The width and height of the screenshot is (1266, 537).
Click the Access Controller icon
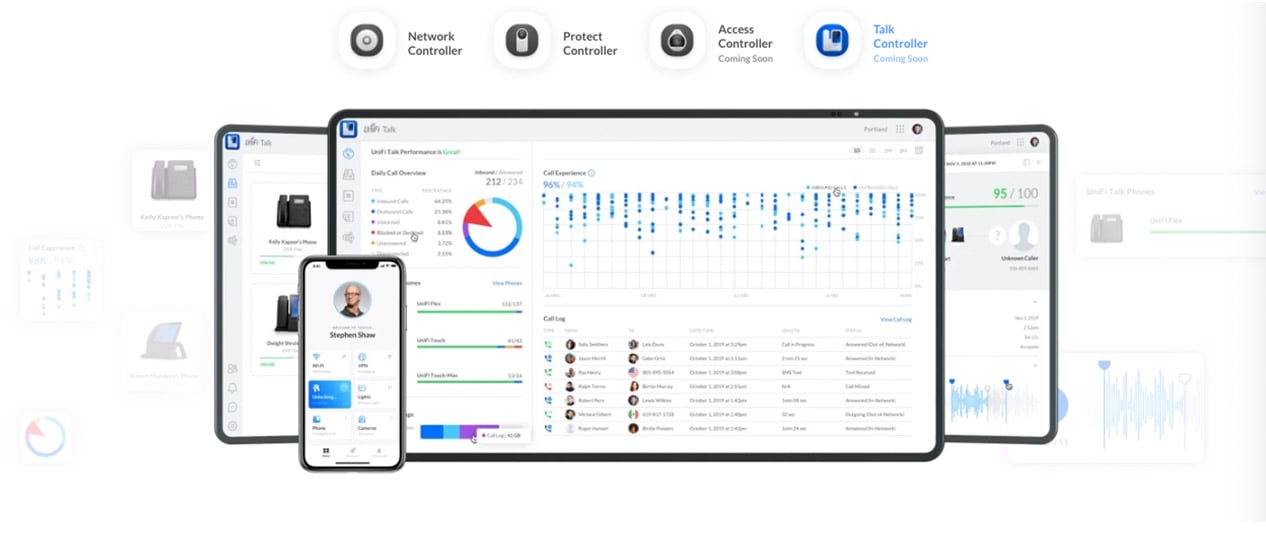(x=677, y=41)
